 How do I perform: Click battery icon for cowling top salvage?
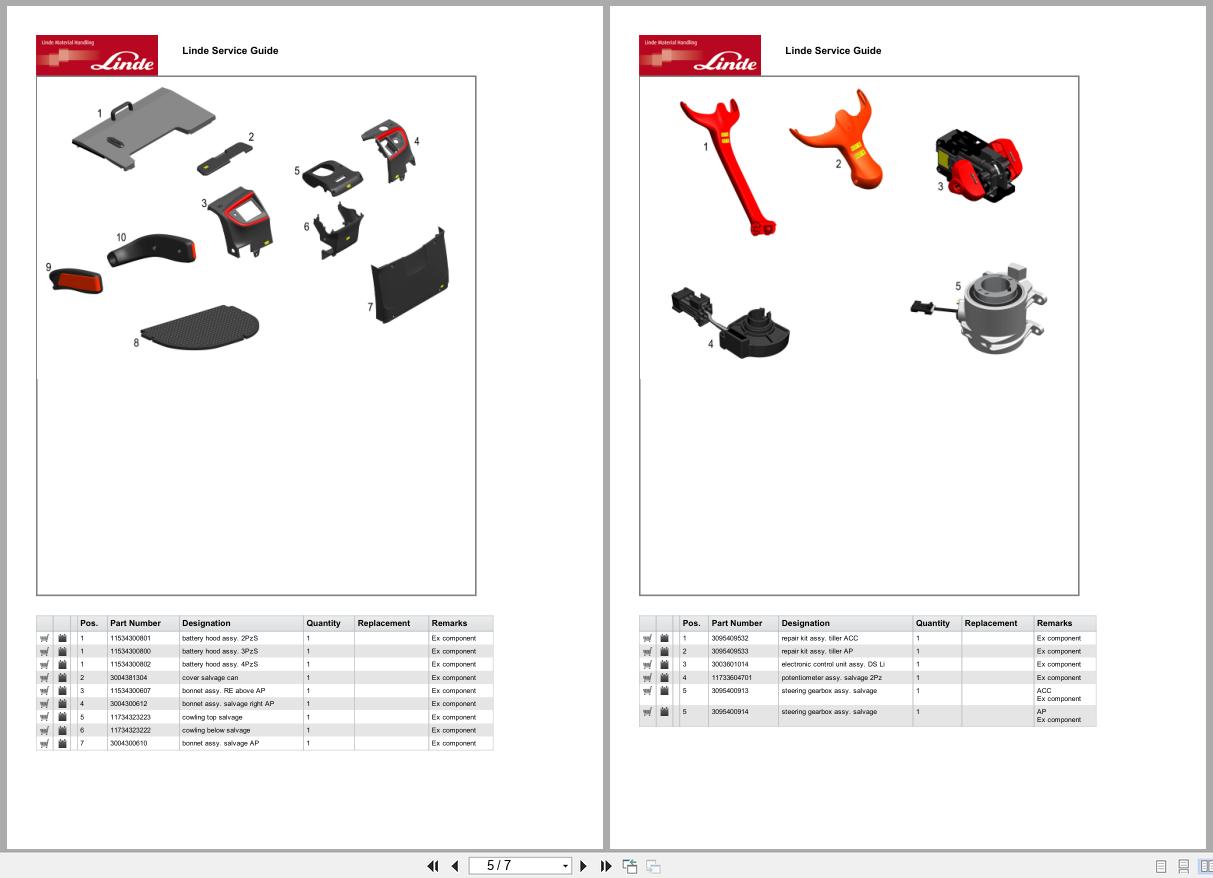pyautogui.click(x=62, y=717)
